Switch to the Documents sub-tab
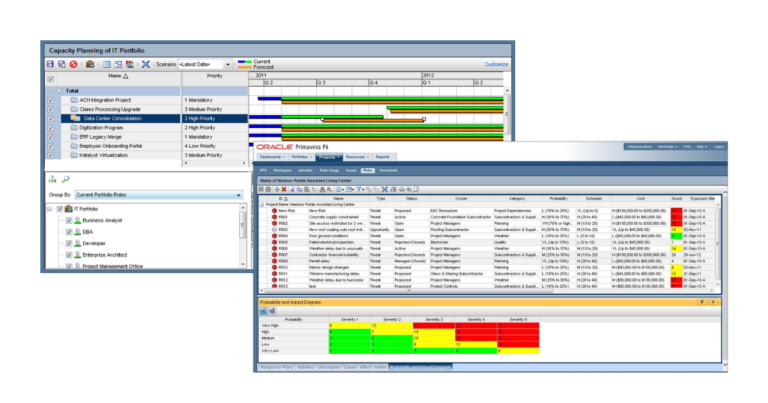The height and width of the screenshot is (403, 768). tap(388, 170)
